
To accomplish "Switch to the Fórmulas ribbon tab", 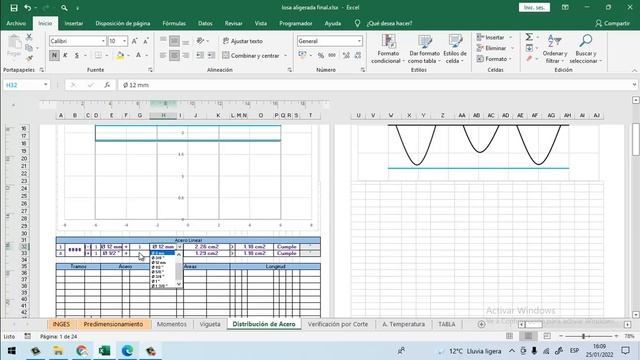I will click(174, 24).
